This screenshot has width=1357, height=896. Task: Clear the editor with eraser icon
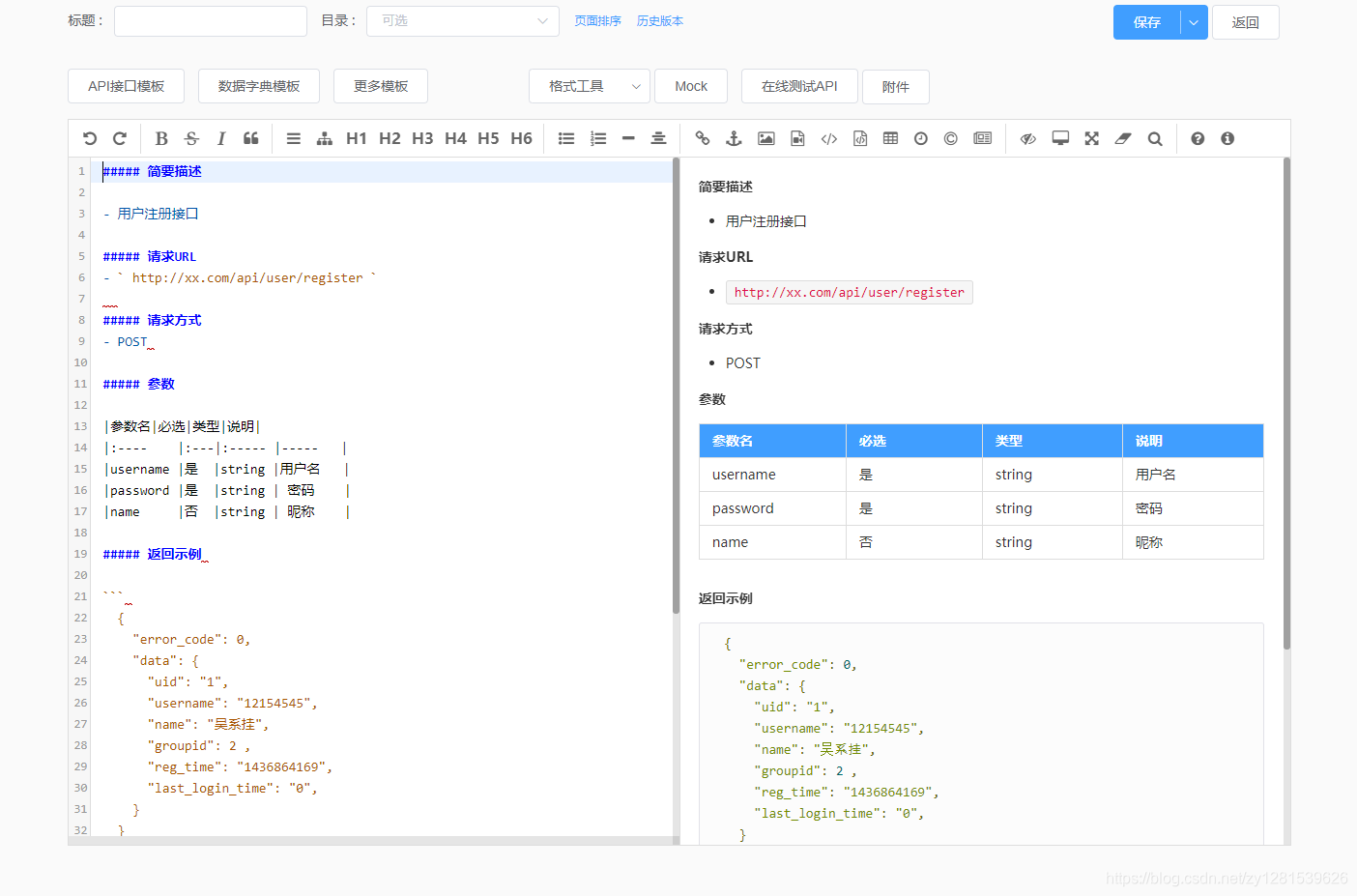pyautogui.click(x=1123, y=138)
